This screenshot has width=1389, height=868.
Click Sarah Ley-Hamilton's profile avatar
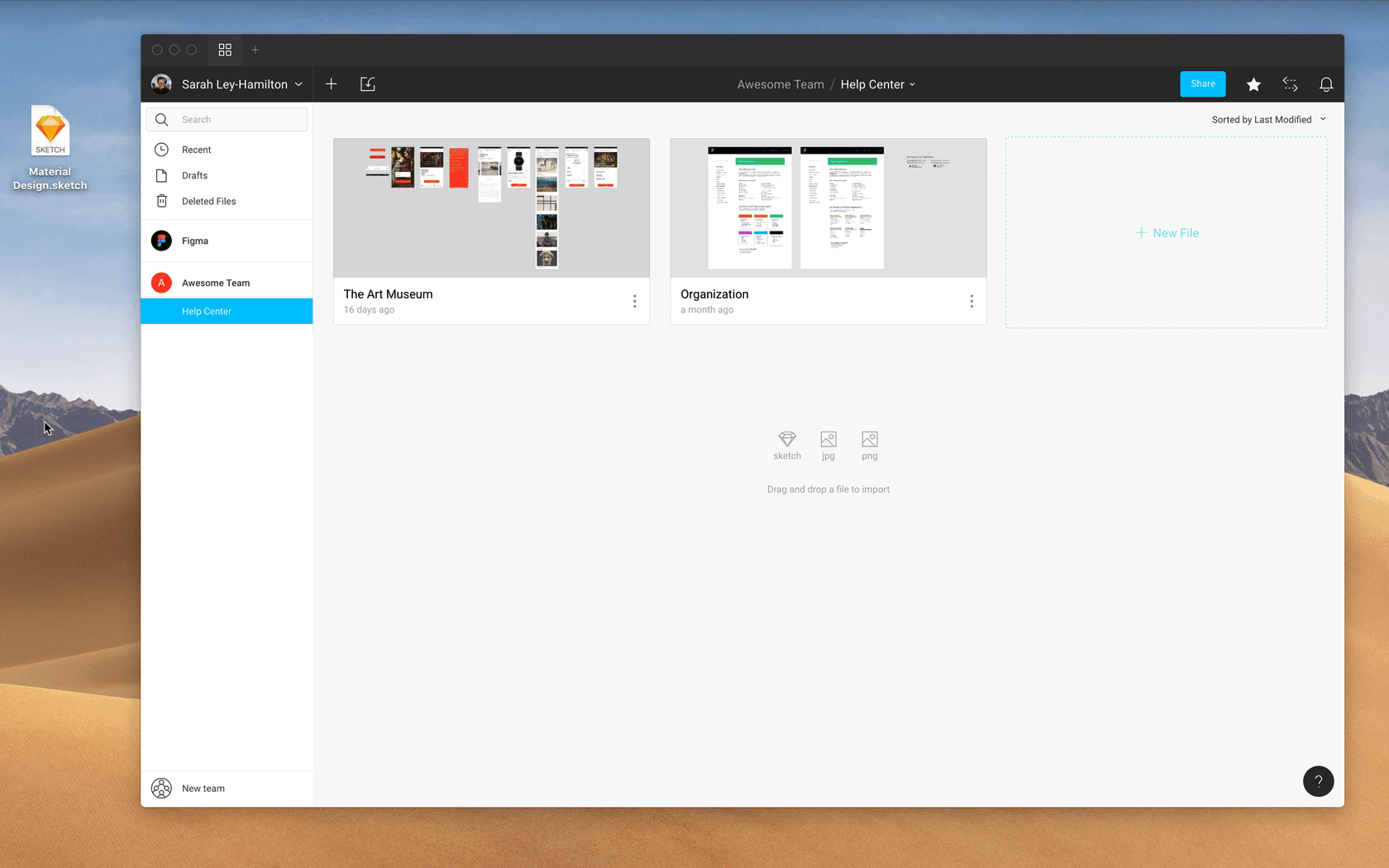coord(162,83)
